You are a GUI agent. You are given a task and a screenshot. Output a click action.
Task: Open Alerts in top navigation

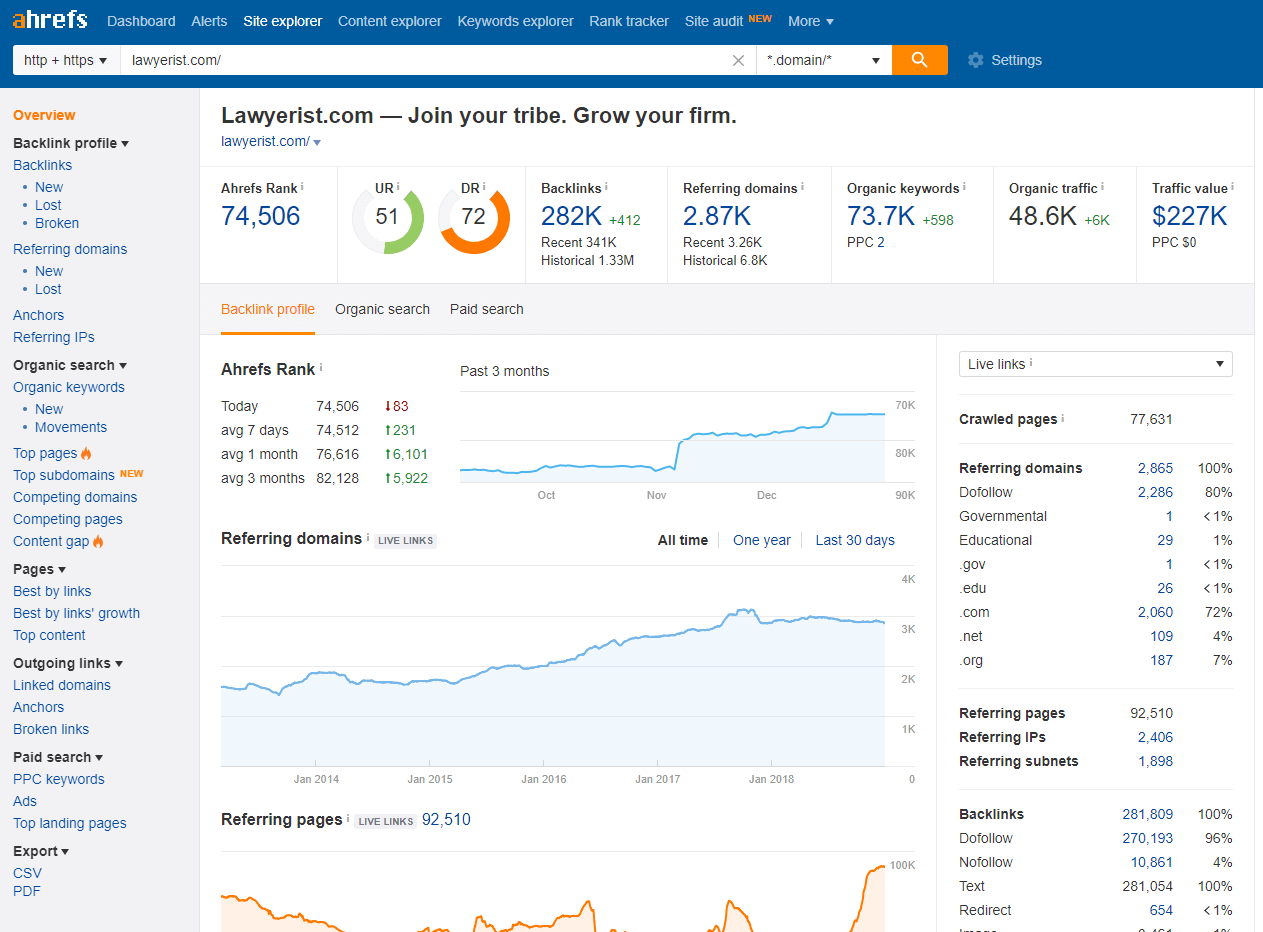click(x=209, y=21)
